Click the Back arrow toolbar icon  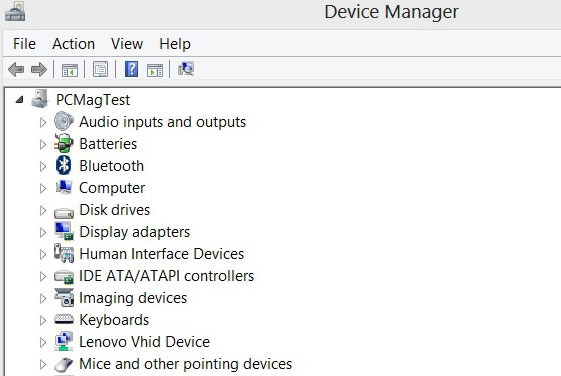(16, 69)
